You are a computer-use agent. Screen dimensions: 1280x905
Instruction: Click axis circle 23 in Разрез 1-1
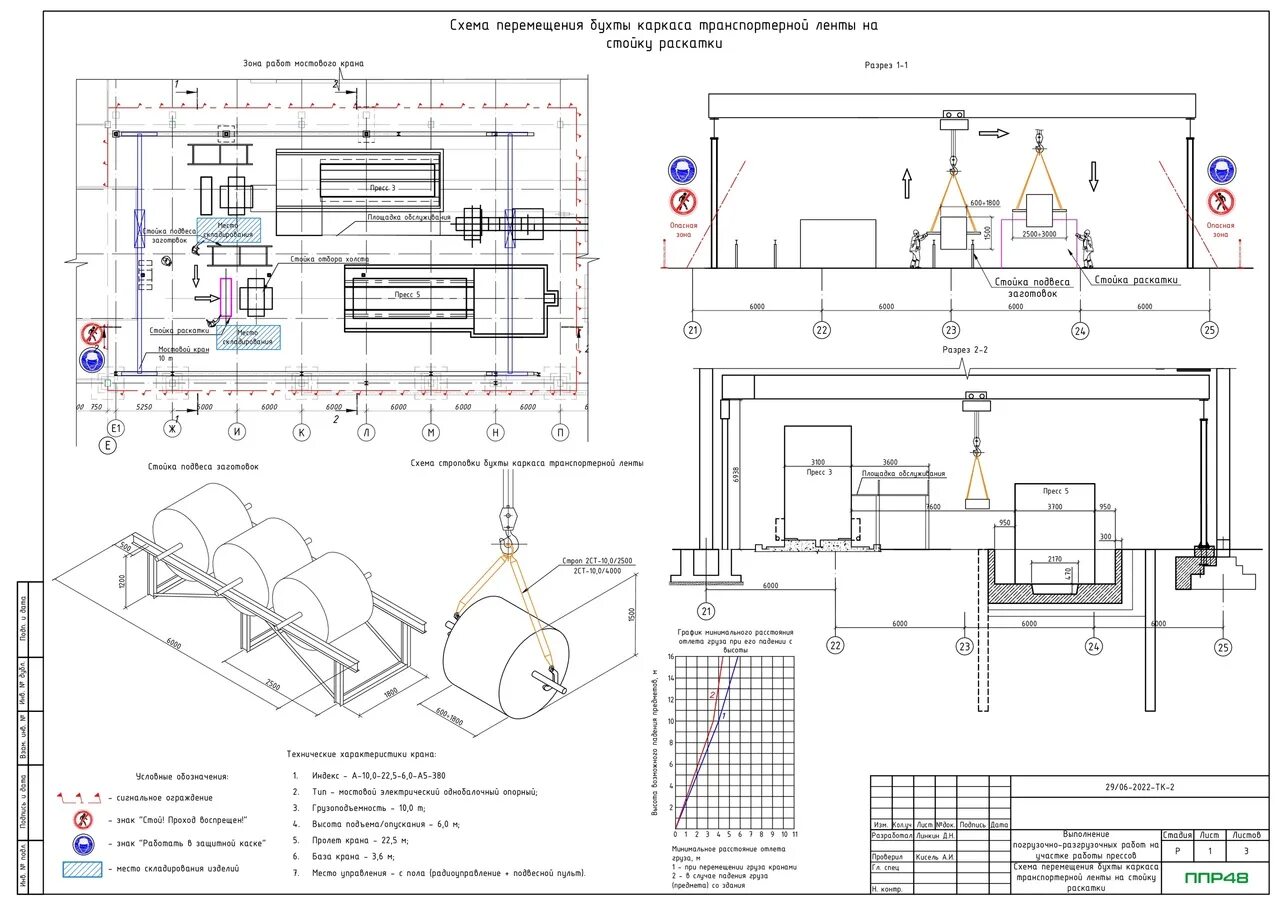point(951,329)
